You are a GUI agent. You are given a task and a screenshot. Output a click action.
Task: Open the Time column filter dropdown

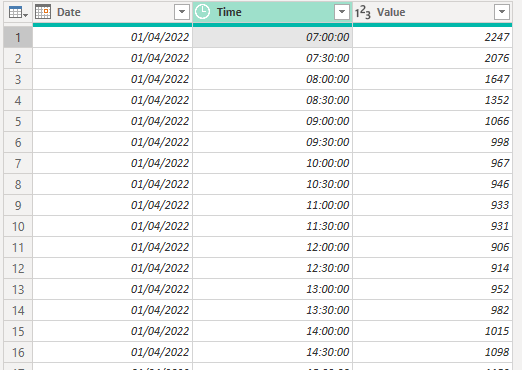(x=342, y=12)
